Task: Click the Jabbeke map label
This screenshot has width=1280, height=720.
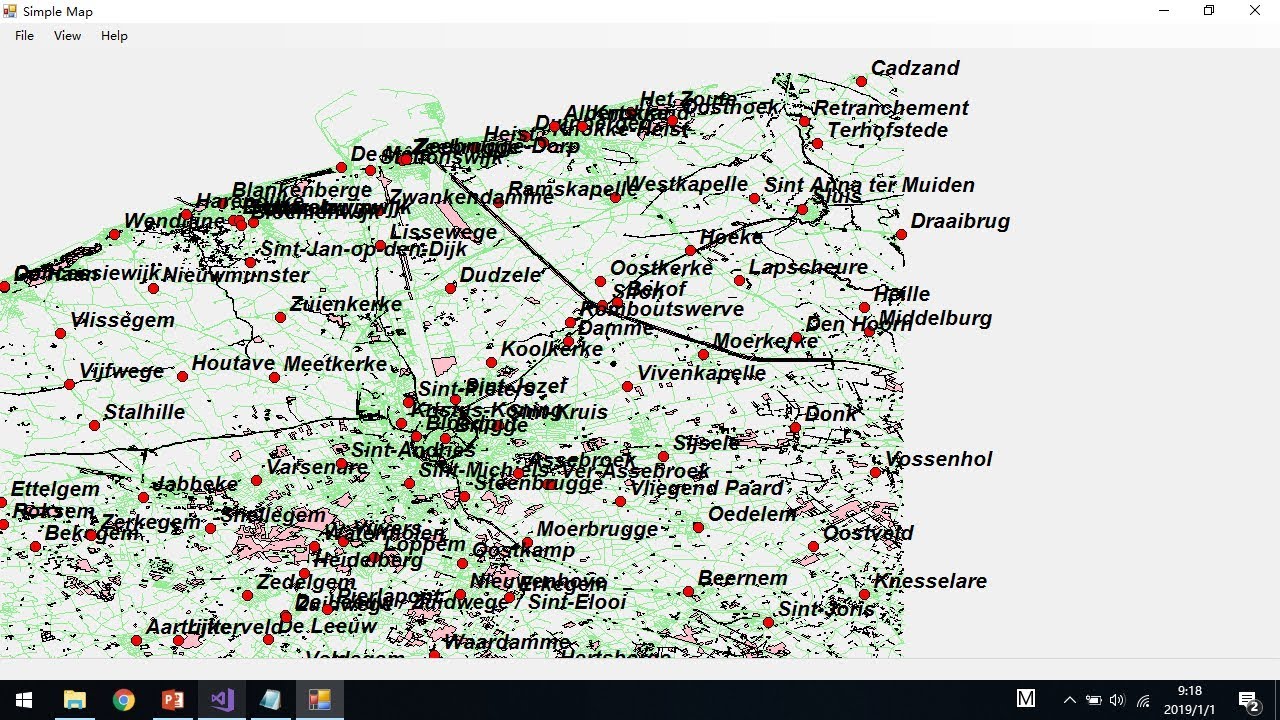Action: (x=195, y=484)
